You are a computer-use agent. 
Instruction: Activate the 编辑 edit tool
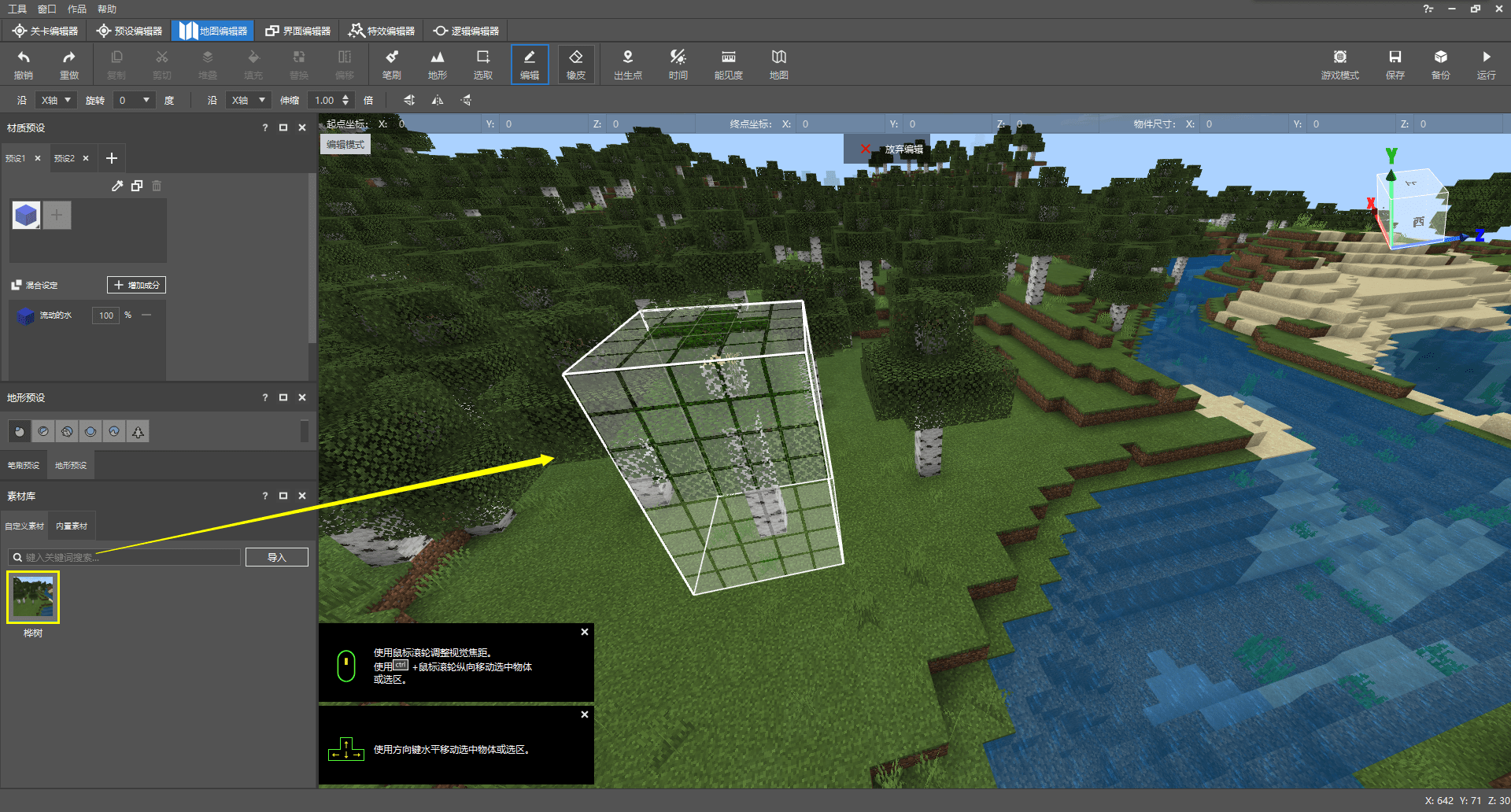pyautogui.click(x=530, y=64)
